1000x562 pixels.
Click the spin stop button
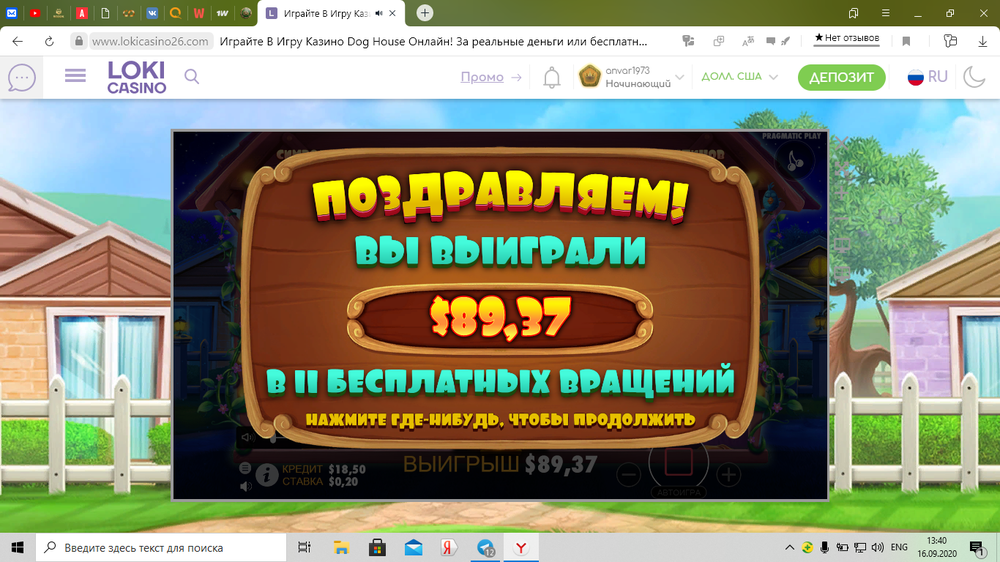coord(679,463)
